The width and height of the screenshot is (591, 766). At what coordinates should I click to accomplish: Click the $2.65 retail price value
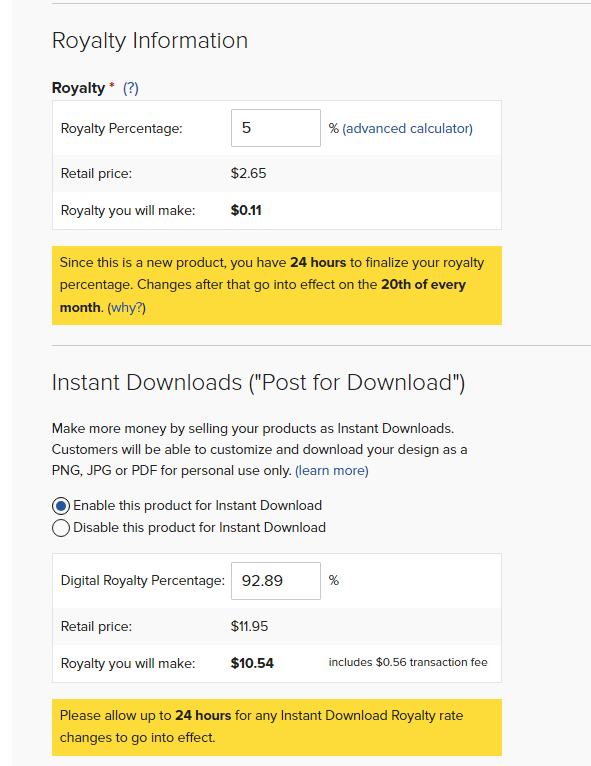pos(248,173)
